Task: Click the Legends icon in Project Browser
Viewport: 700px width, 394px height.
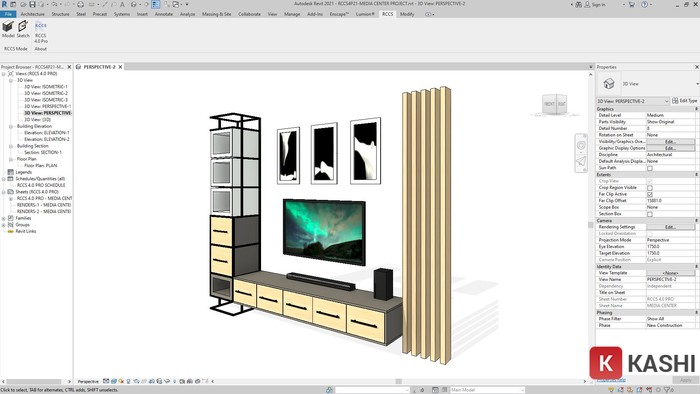Action: tap(10, 172)
